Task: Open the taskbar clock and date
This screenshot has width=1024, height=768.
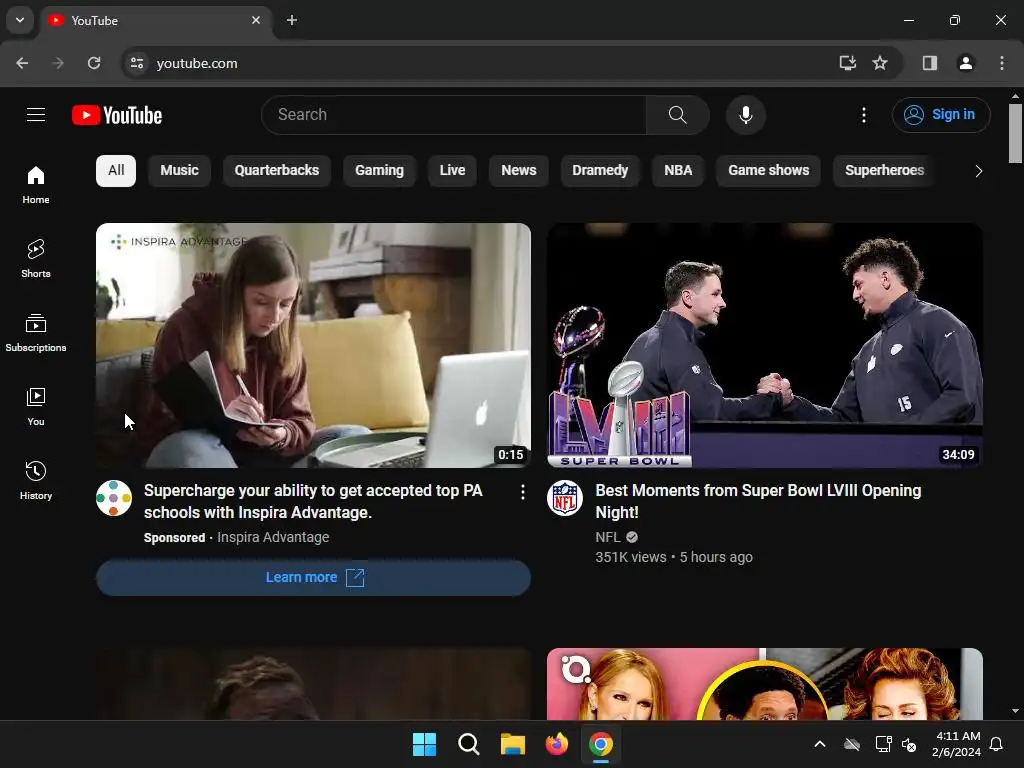Action: [956, 744]
